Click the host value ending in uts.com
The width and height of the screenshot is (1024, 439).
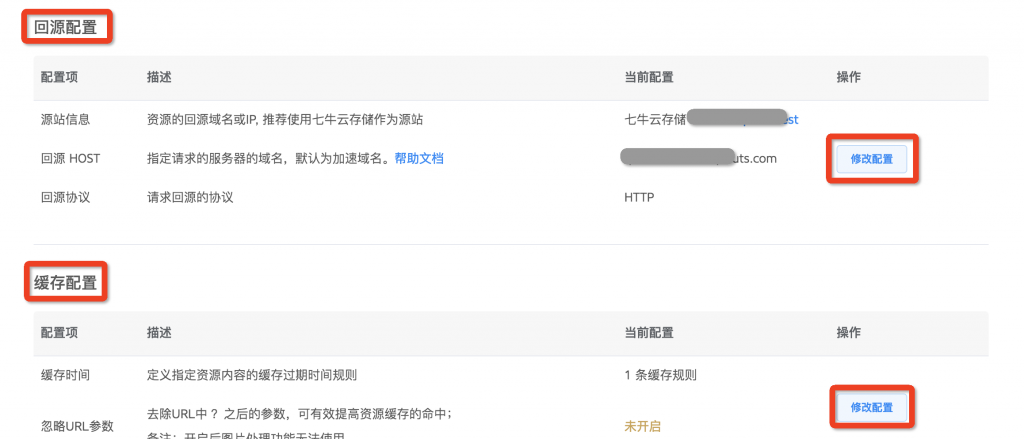pos(699,158)
